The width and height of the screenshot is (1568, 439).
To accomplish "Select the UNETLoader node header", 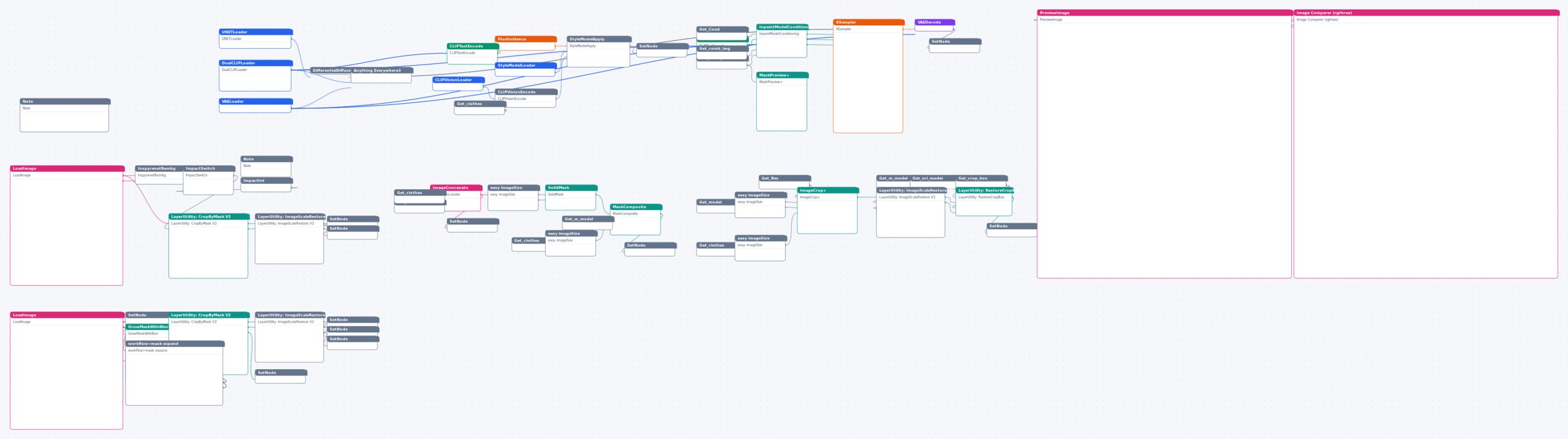I will pos(256,32).
